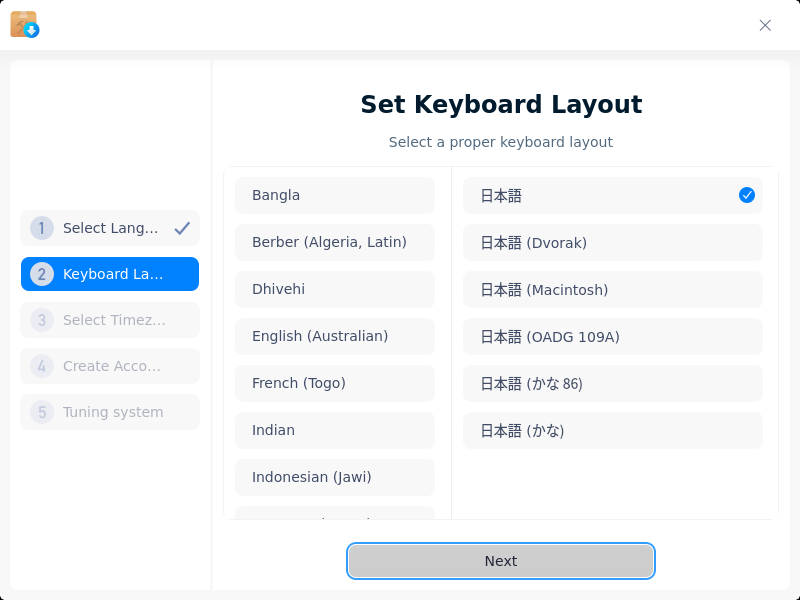The width and height of the screenshot is (800, 600).
Task: Choose English (Australian) layout
Action: coord(335,336)
